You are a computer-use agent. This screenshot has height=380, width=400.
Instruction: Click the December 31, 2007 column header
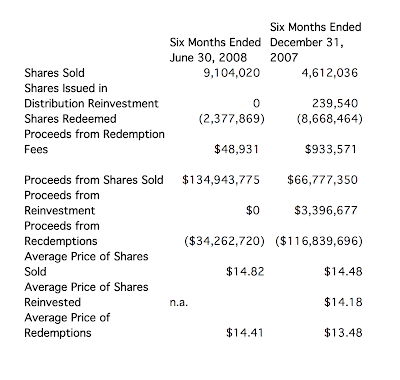pos(315,42)
